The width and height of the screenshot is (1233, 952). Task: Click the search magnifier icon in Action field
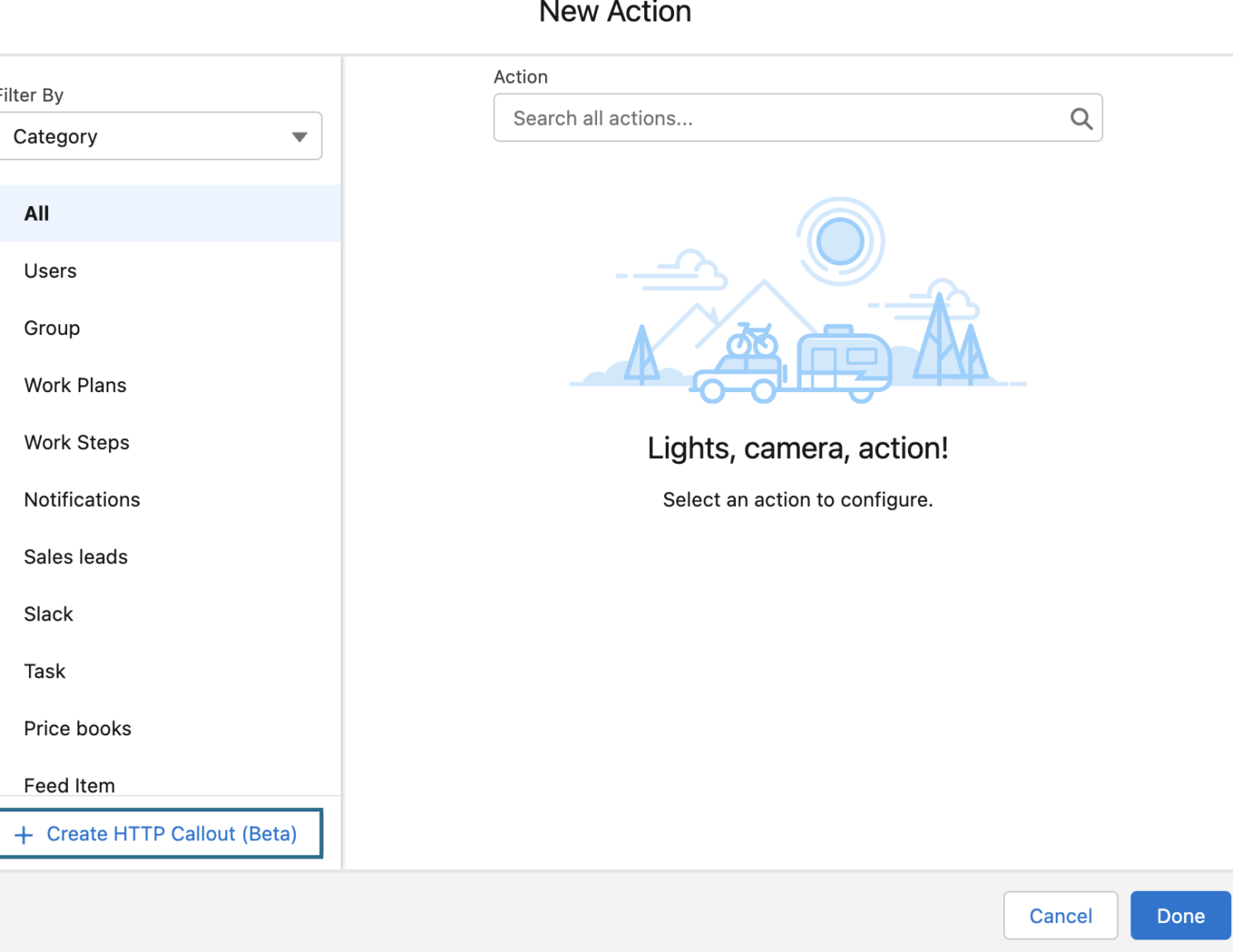pyautogui.click(x=1081, y=118)
